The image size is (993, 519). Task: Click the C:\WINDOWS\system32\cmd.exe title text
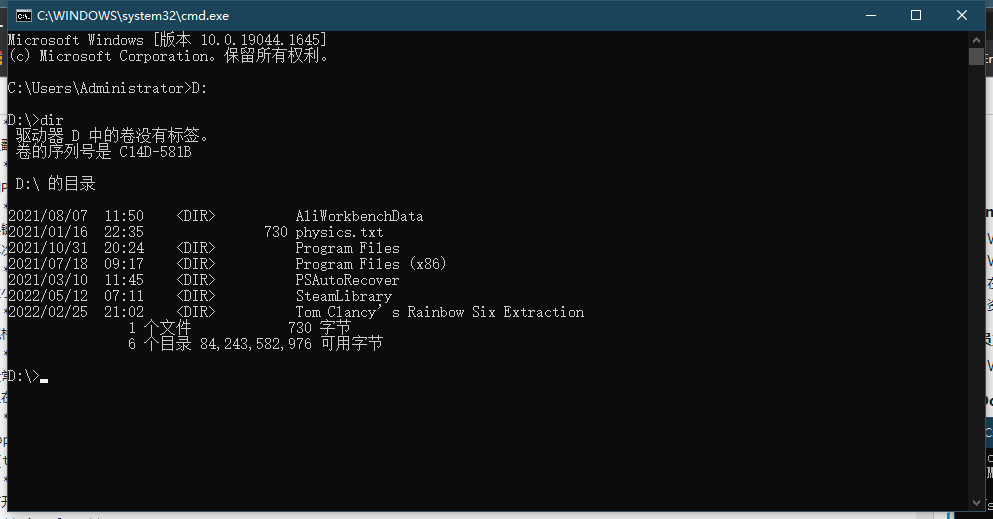click(133, 16)
